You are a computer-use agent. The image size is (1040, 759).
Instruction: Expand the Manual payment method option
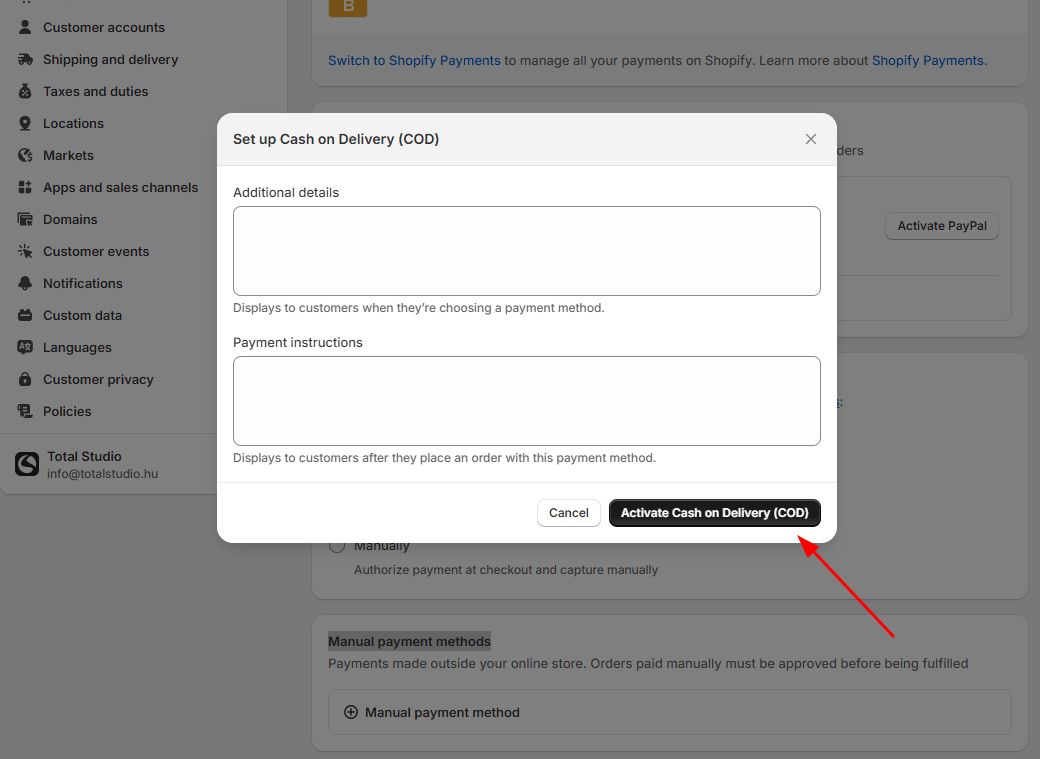432,712
